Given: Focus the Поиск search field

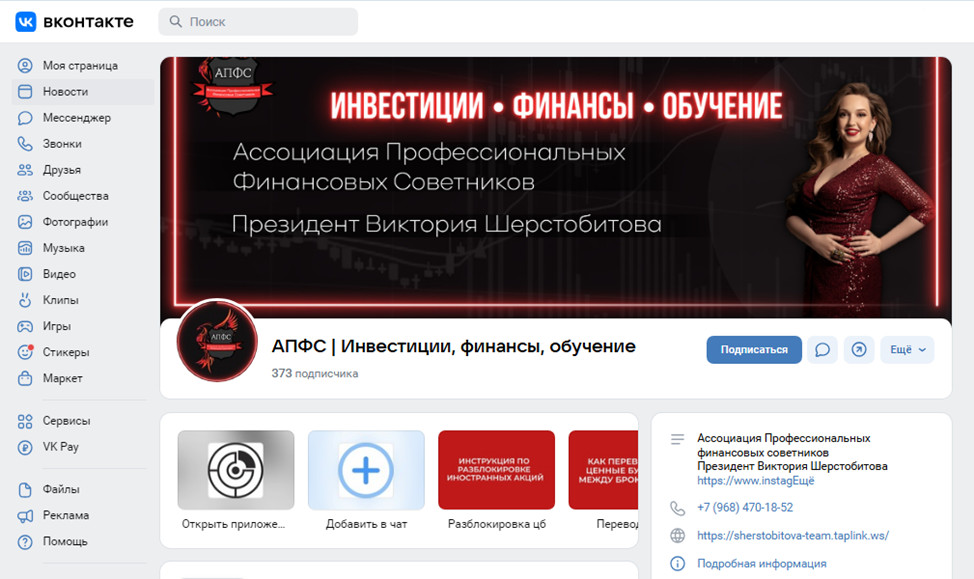Looking at the screenshot, I should [258, 22].
